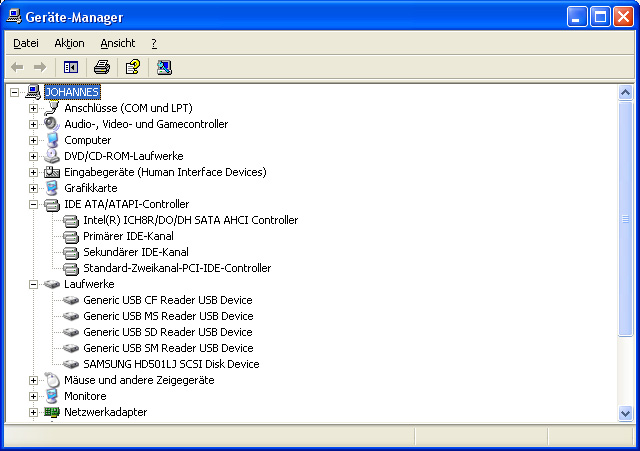The height and width of the screenshot is (451, 640).
Task: Click the Intel ICH8R SATA AHCI Controller icon
Action: point(71,221)
